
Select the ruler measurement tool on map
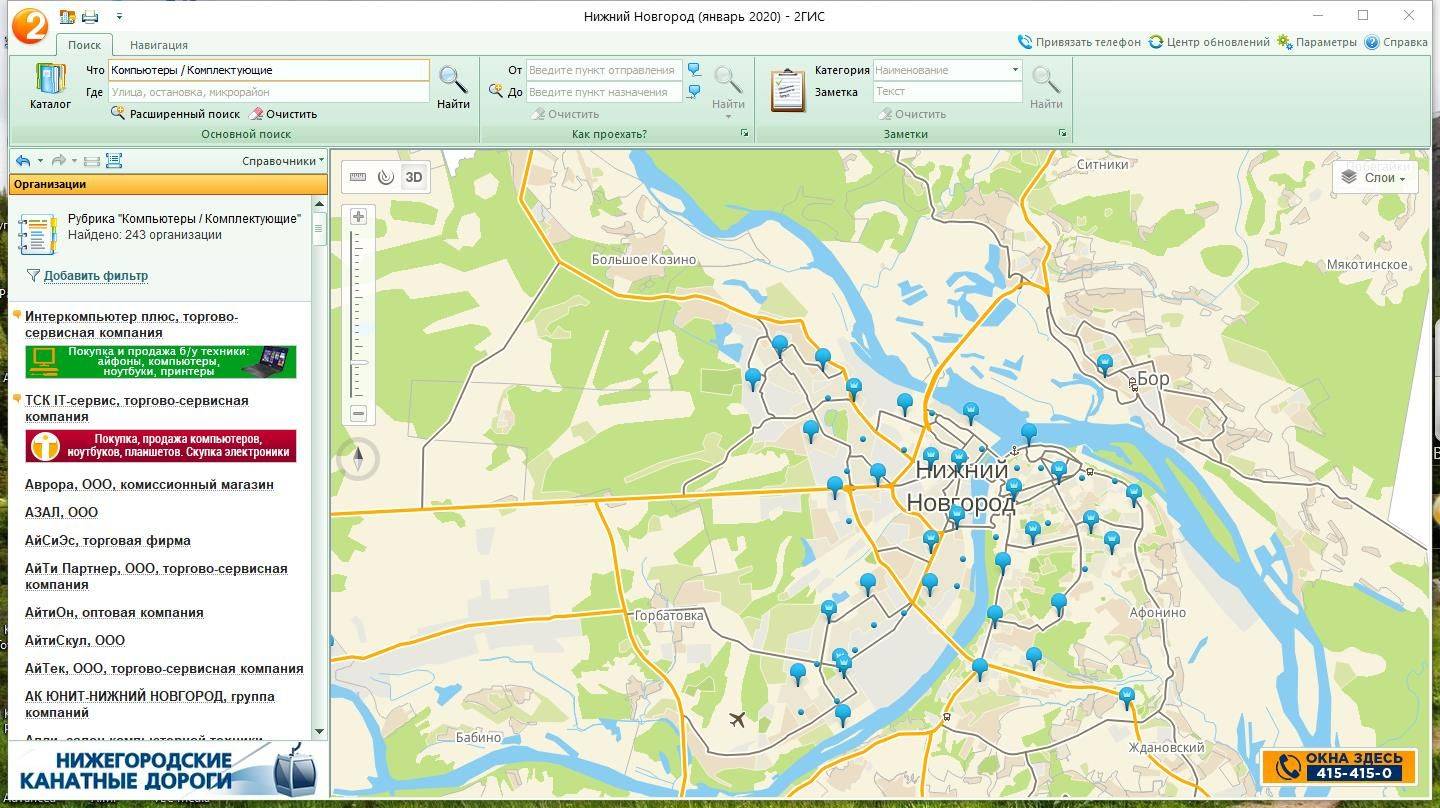tap(358, 177)
